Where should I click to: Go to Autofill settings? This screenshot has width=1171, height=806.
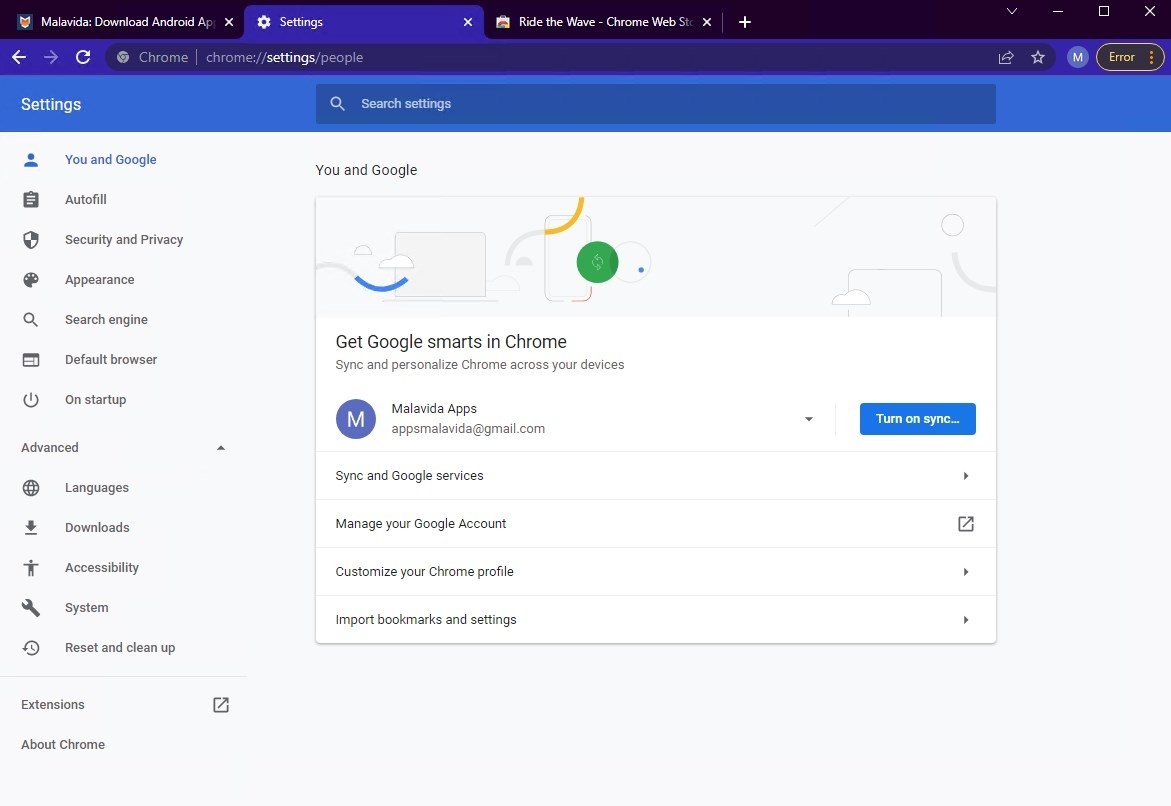(86, 199)
